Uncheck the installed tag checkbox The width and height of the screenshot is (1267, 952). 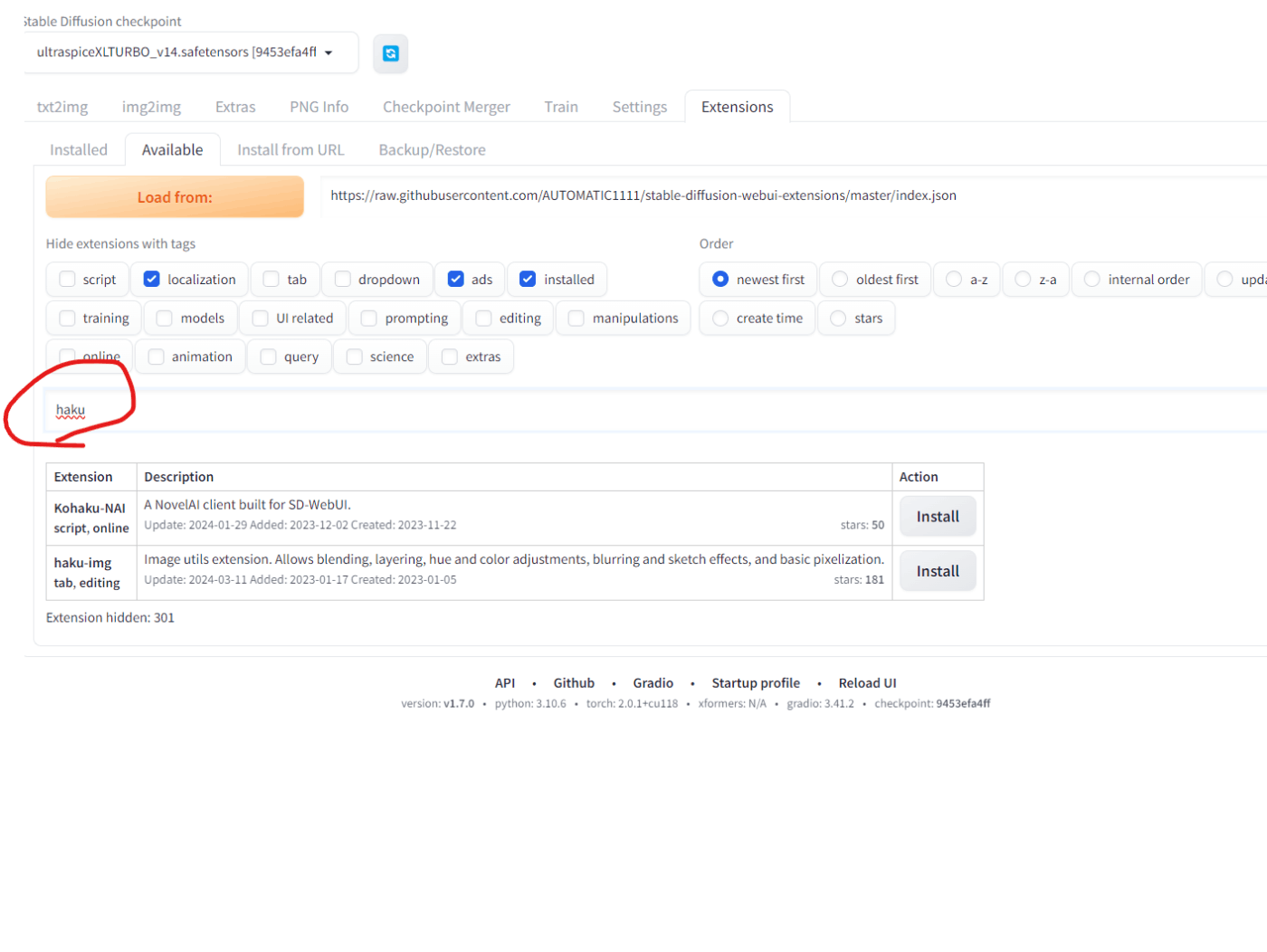coord(528,280)
